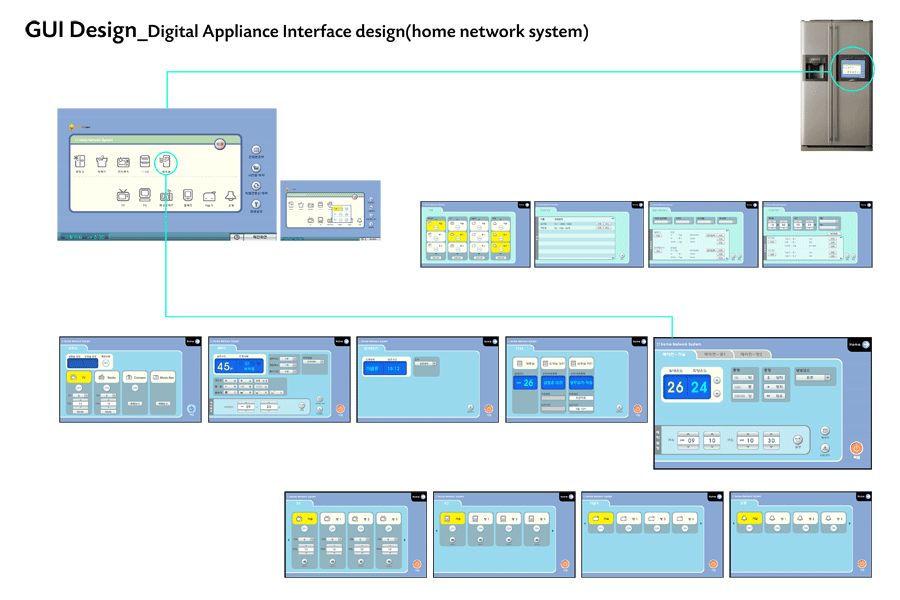Select yellow TV card on audio-video screen
This screenshot has height=600, width=900.
point(79,377)
